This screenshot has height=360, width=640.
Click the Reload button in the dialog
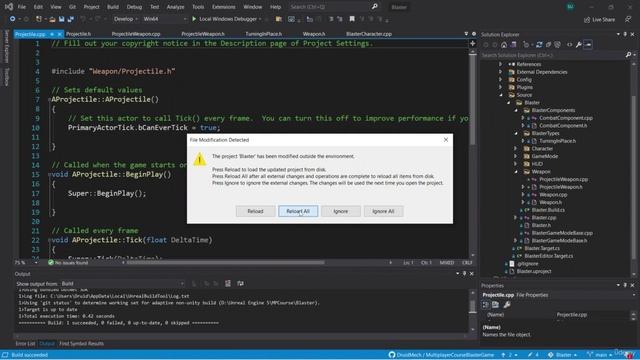click(x=255, y=211)
